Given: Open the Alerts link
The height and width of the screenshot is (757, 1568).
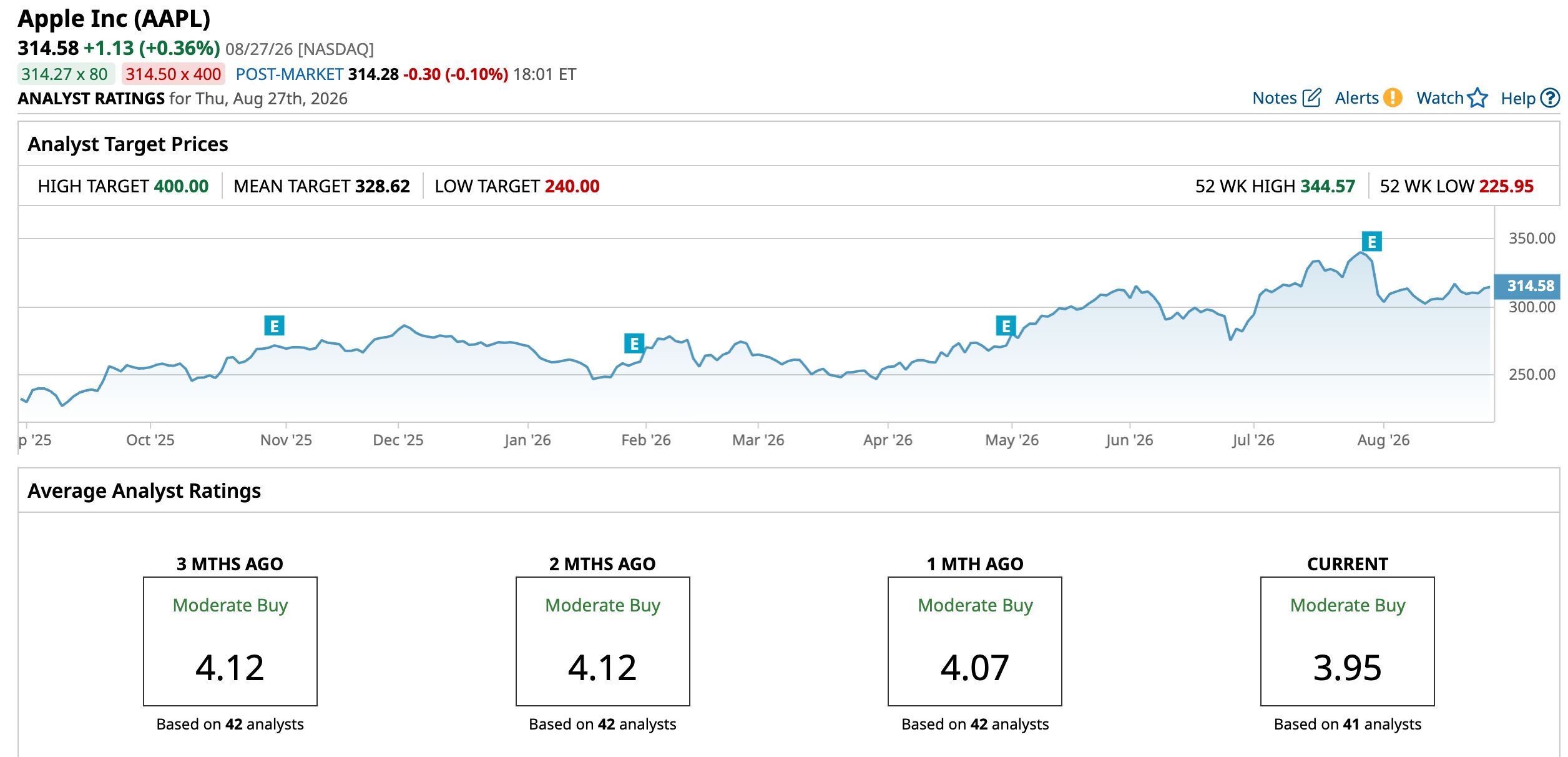Looking at the screenshot, I should pyautogui.click(x=1356, y=98).
